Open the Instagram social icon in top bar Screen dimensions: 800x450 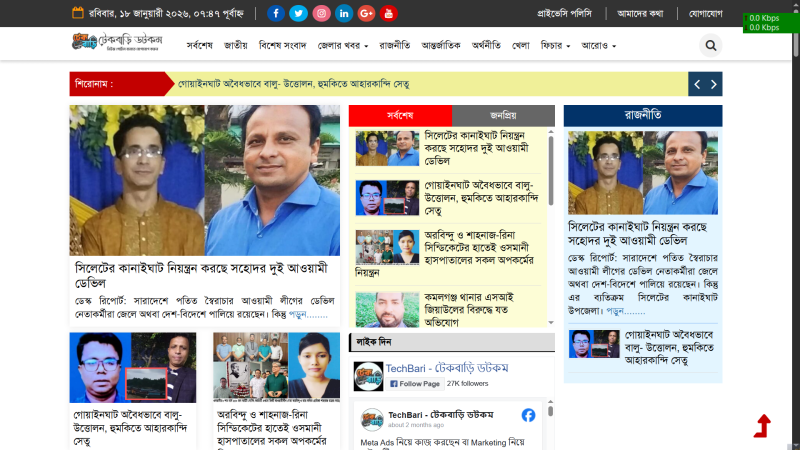[321, 13]
